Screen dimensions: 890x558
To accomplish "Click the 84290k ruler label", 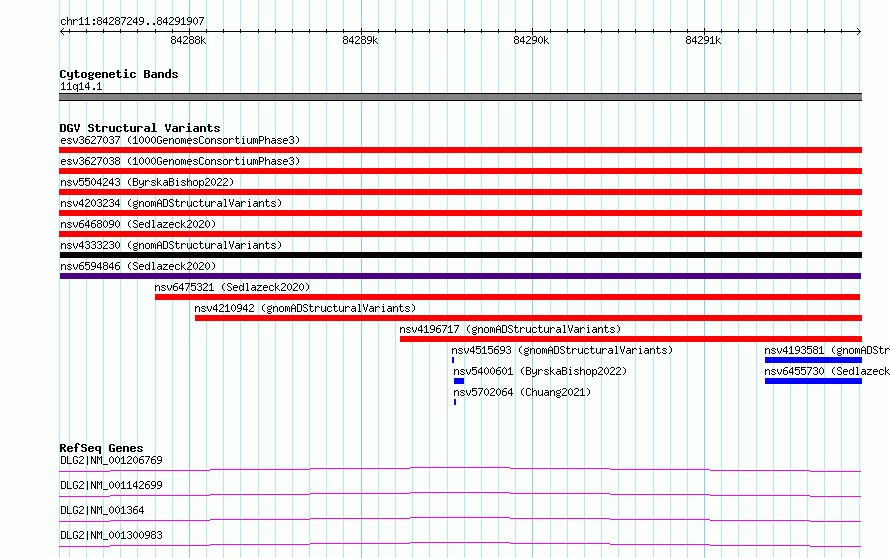I will pyautogui.click(x=531, y=40).
